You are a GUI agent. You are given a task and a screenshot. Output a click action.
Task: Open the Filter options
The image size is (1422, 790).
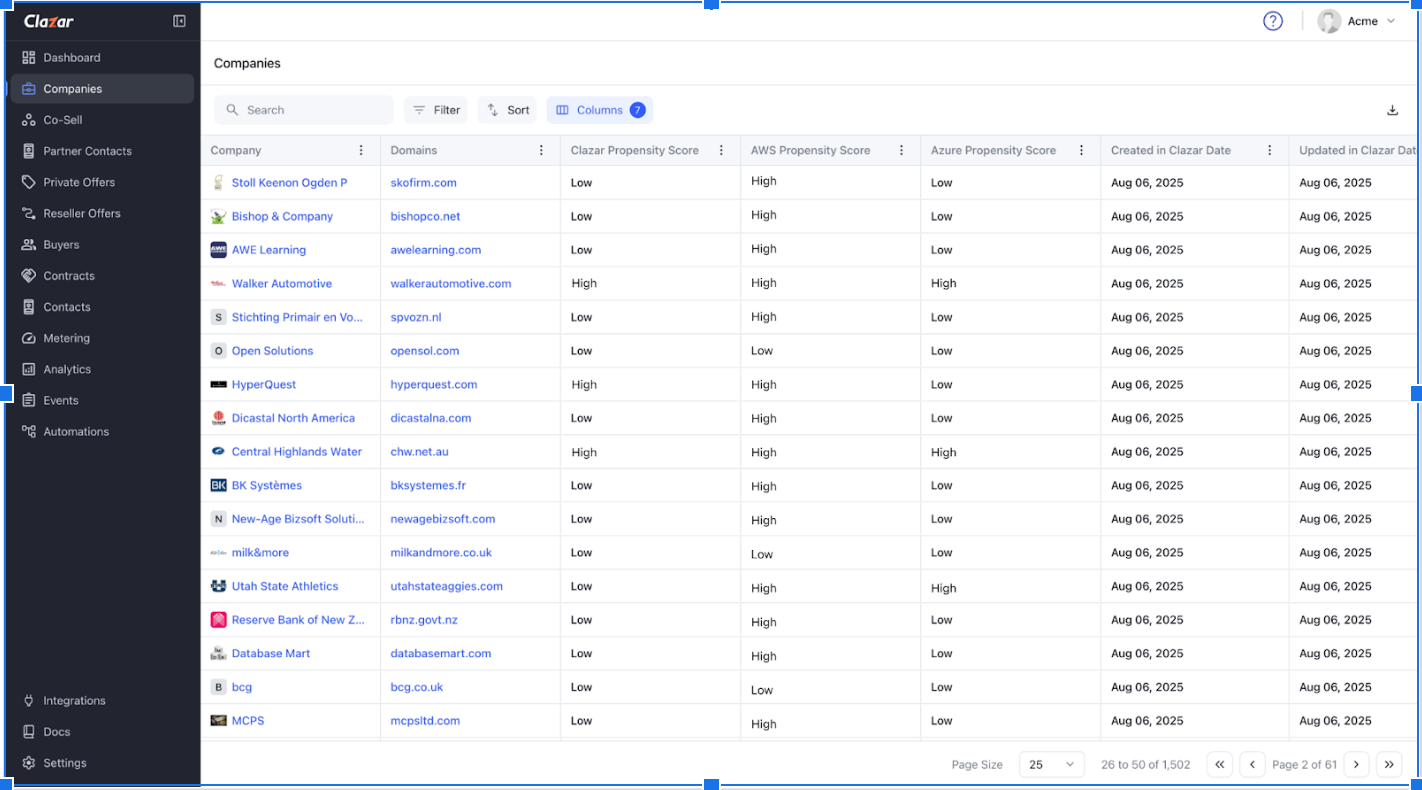click(x=436, y=110)
